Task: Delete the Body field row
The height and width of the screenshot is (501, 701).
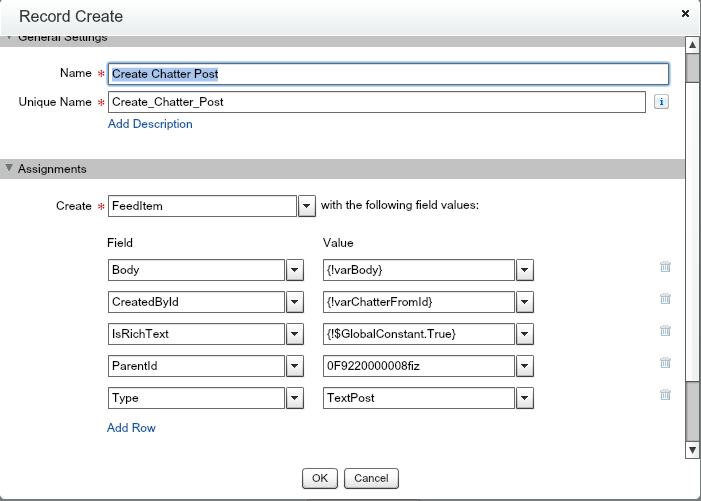Action: tap(665, 267)
